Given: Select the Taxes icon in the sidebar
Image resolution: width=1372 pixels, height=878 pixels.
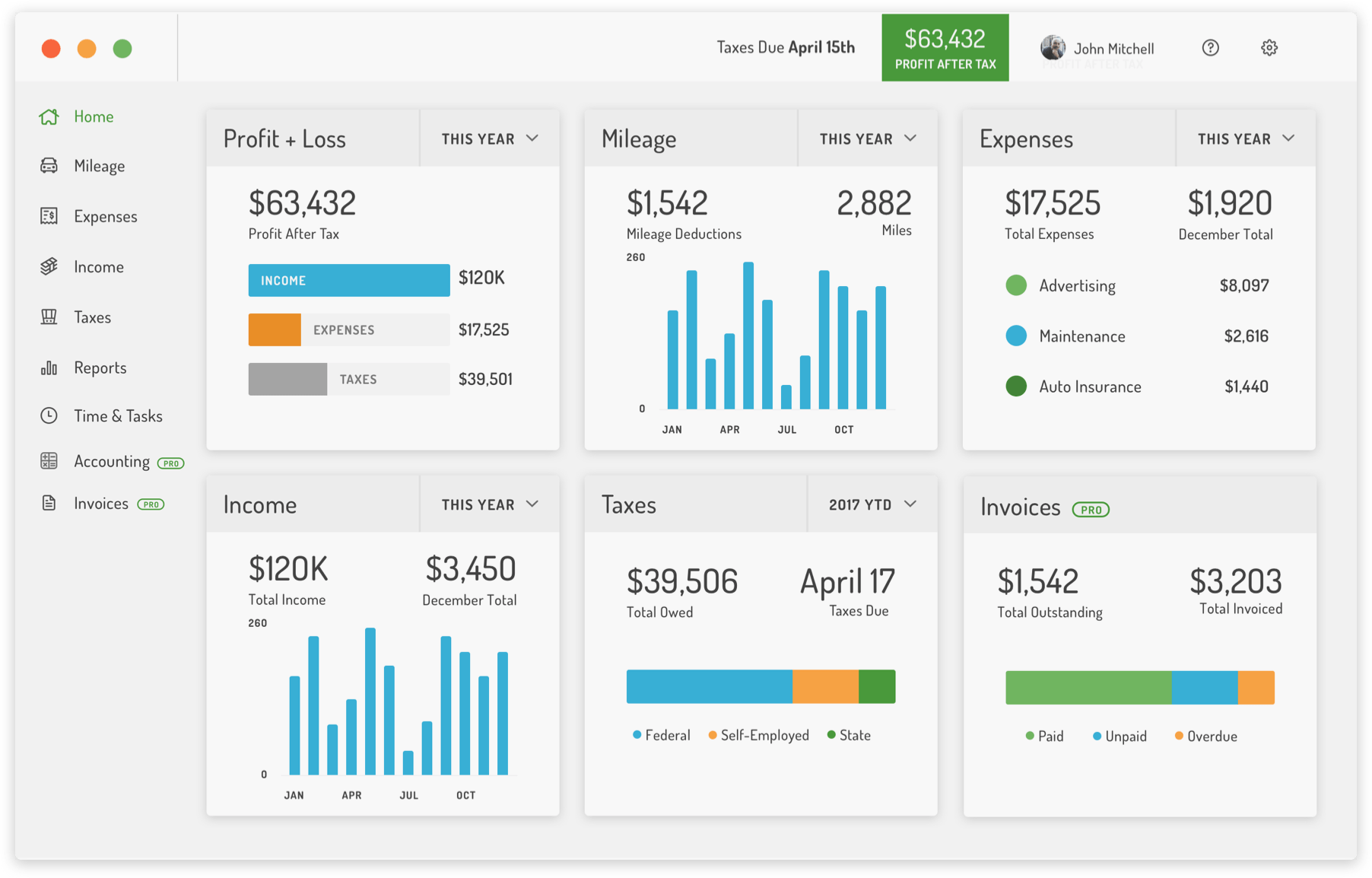Looking at the screenshot, I should pyautogui.click(x=49, y=317).
